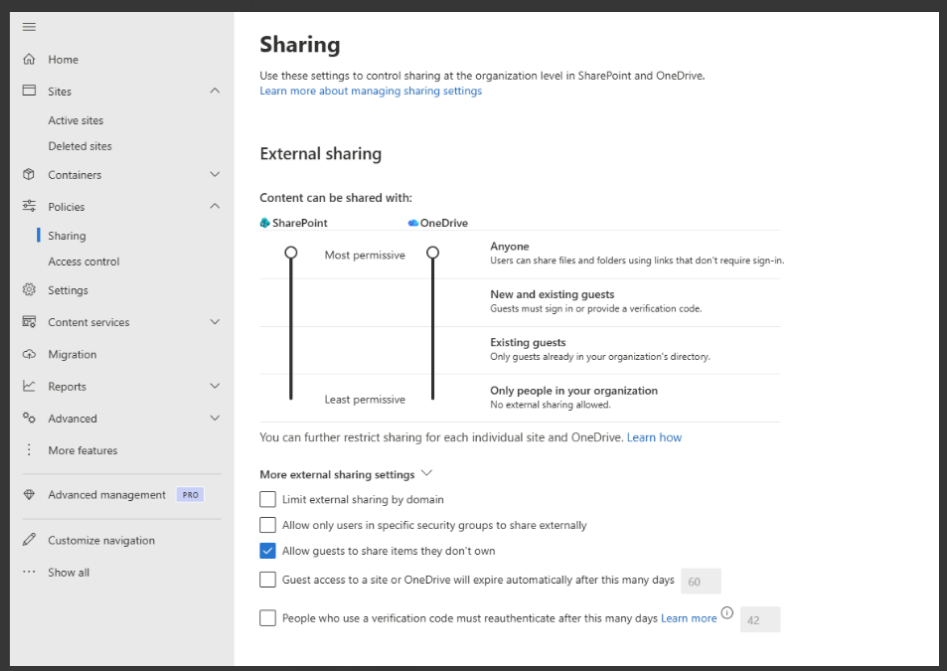Click the SharePoint sharing slider handle
Viewport: 947px width, 671px height.
click(291, 252)
